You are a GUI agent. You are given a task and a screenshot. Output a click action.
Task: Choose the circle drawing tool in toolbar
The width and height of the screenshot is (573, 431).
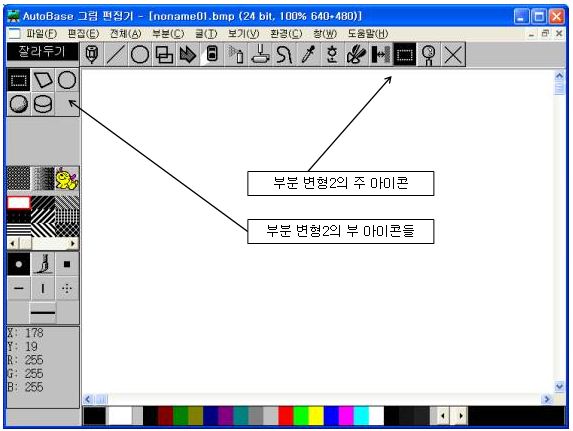coord(140,54)
